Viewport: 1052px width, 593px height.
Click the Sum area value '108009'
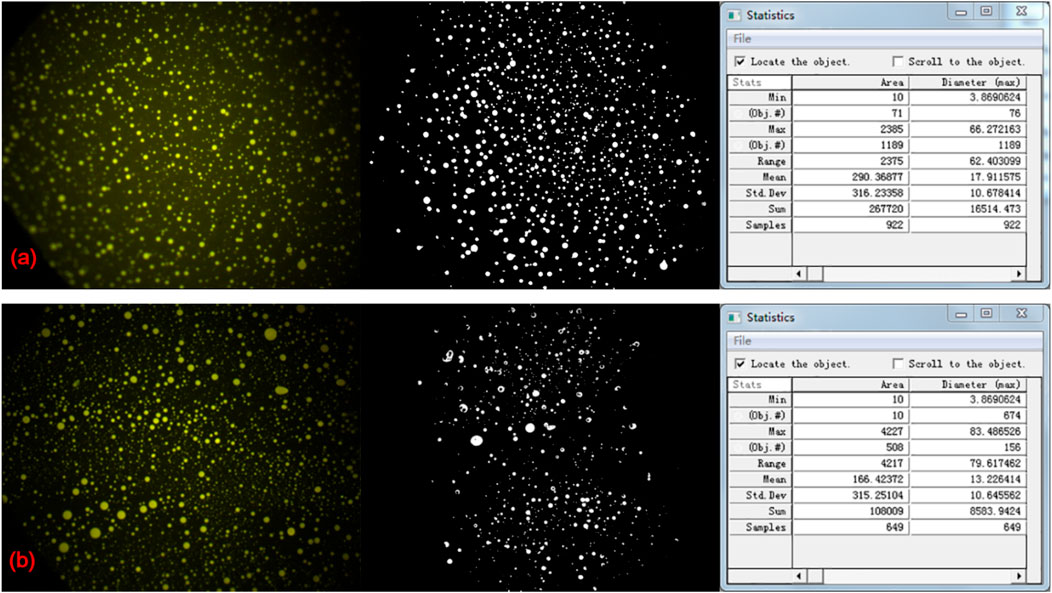tap(886, 511)
